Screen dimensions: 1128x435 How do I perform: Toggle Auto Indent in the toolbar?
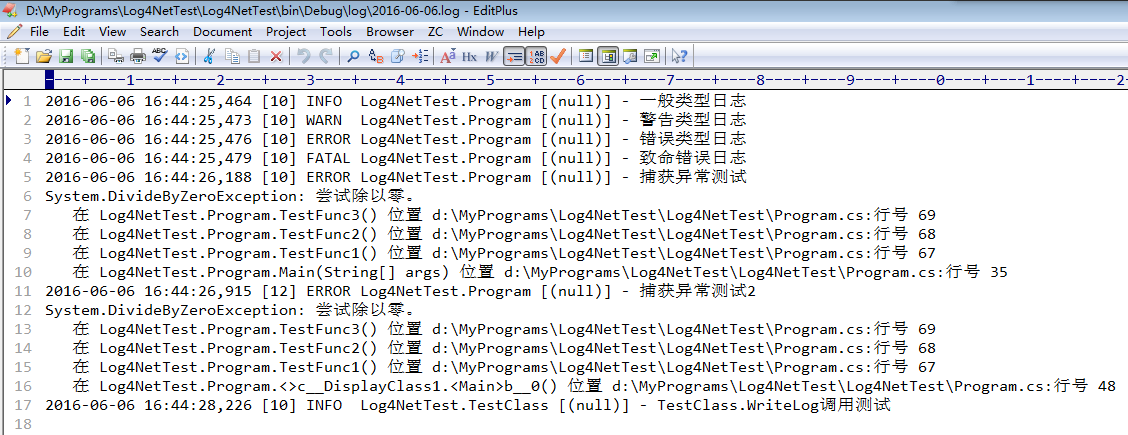click(514, 56)
